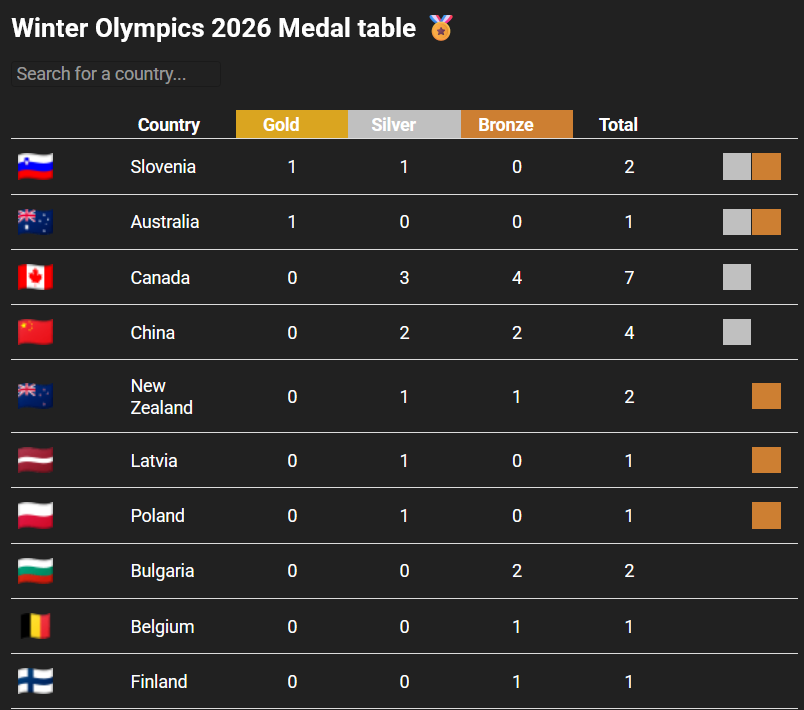The width and height of the screenshot is (804, 710).
Task: Click the Bulgaria flag icon
Action: [35, 571]
